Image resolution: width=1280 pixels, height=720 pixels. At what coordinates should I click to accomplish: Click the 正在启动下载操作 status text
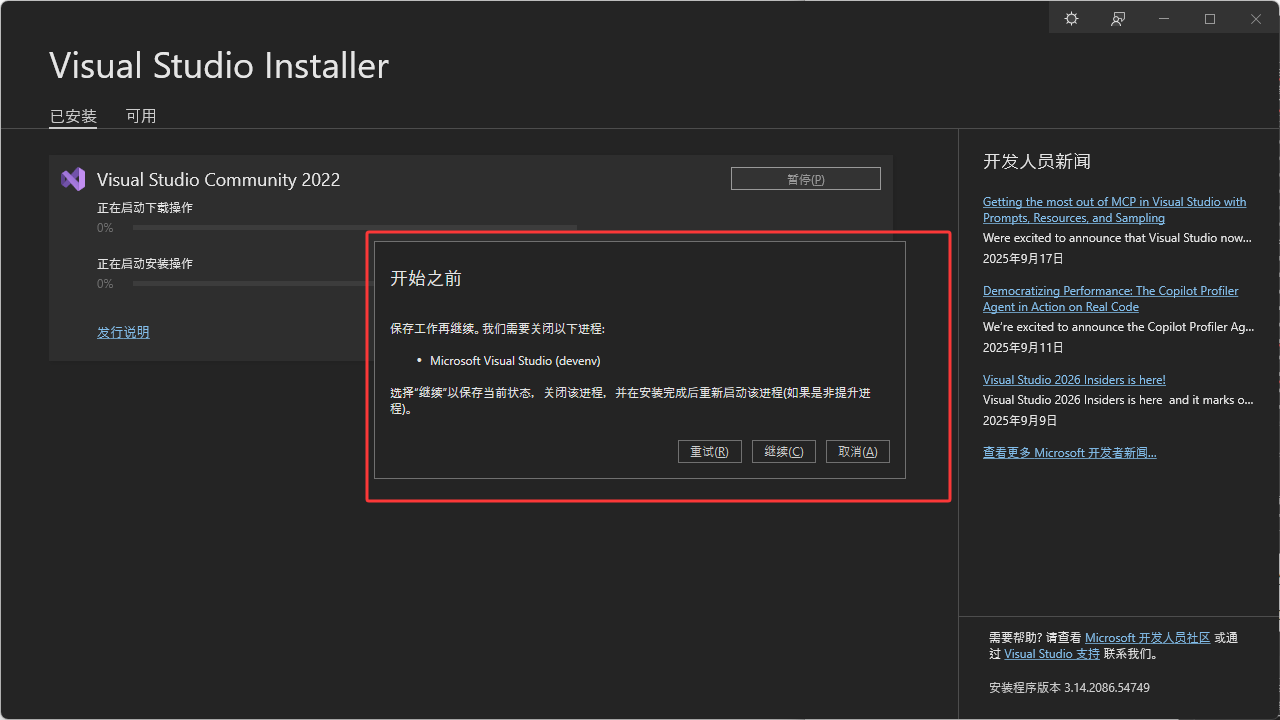(x=145, y=208)
